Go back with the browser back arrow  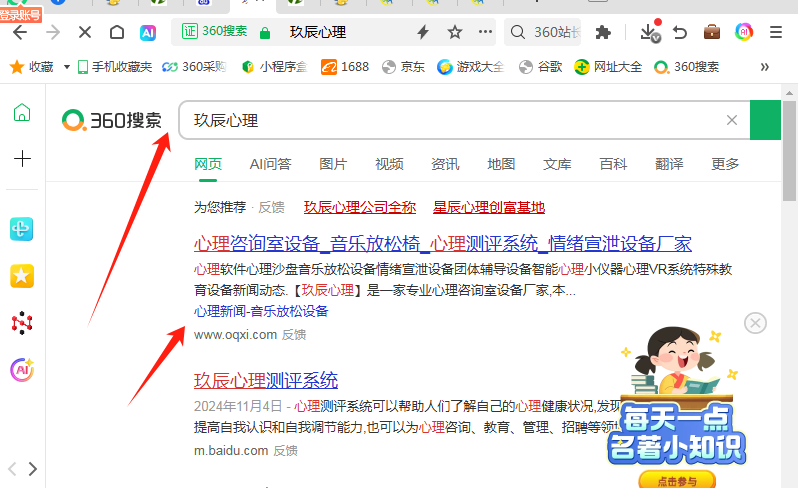click(20, 33)
